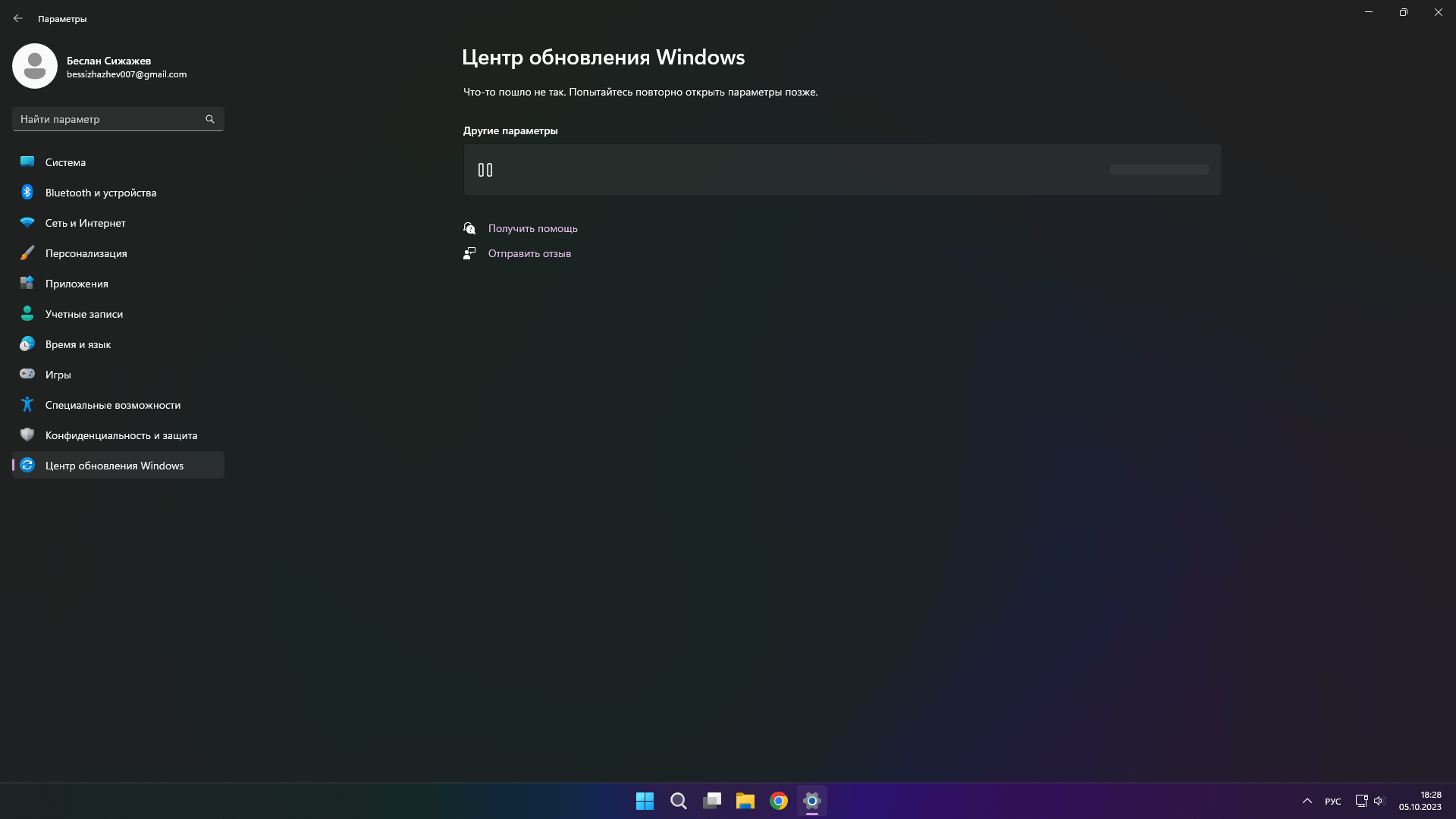Image resolution: width=1456 pixels, height=819 pixels.
Task: Click the Время и язык clock icon
Action: click(x=27, y=344)
